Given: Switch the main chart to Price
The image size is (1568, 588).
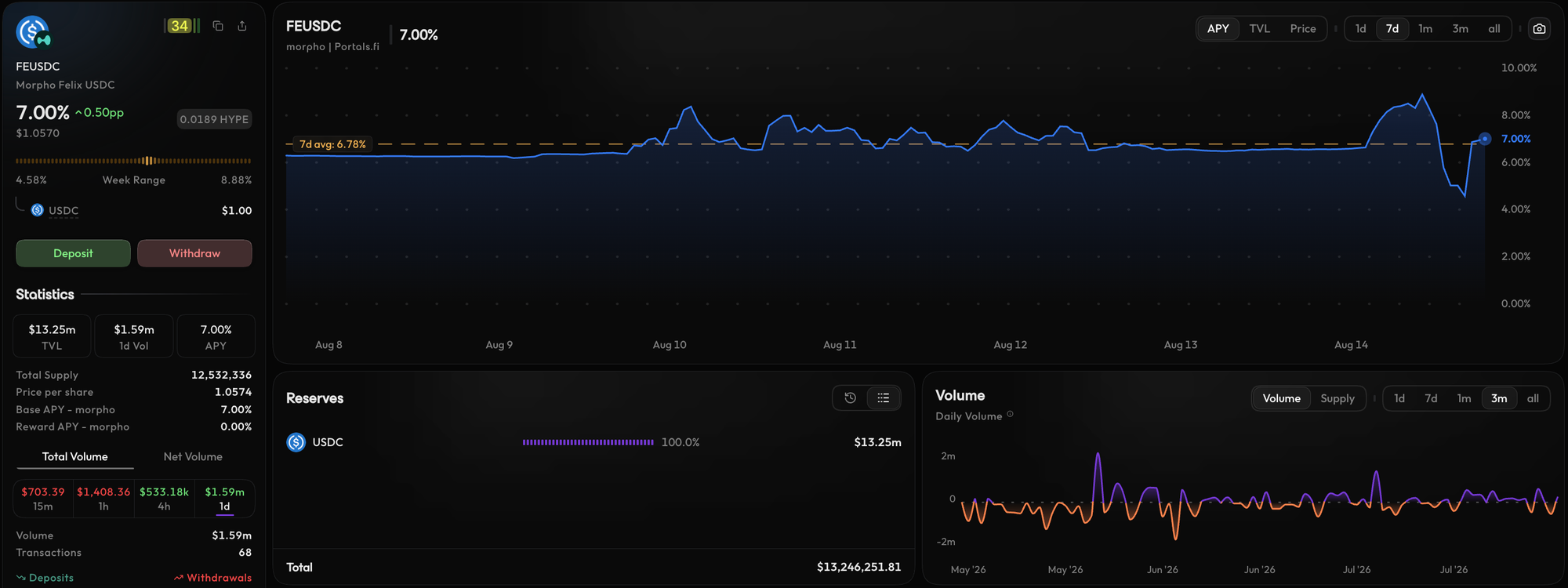Looking at the screenshot, I should [x=1303, y=29].
